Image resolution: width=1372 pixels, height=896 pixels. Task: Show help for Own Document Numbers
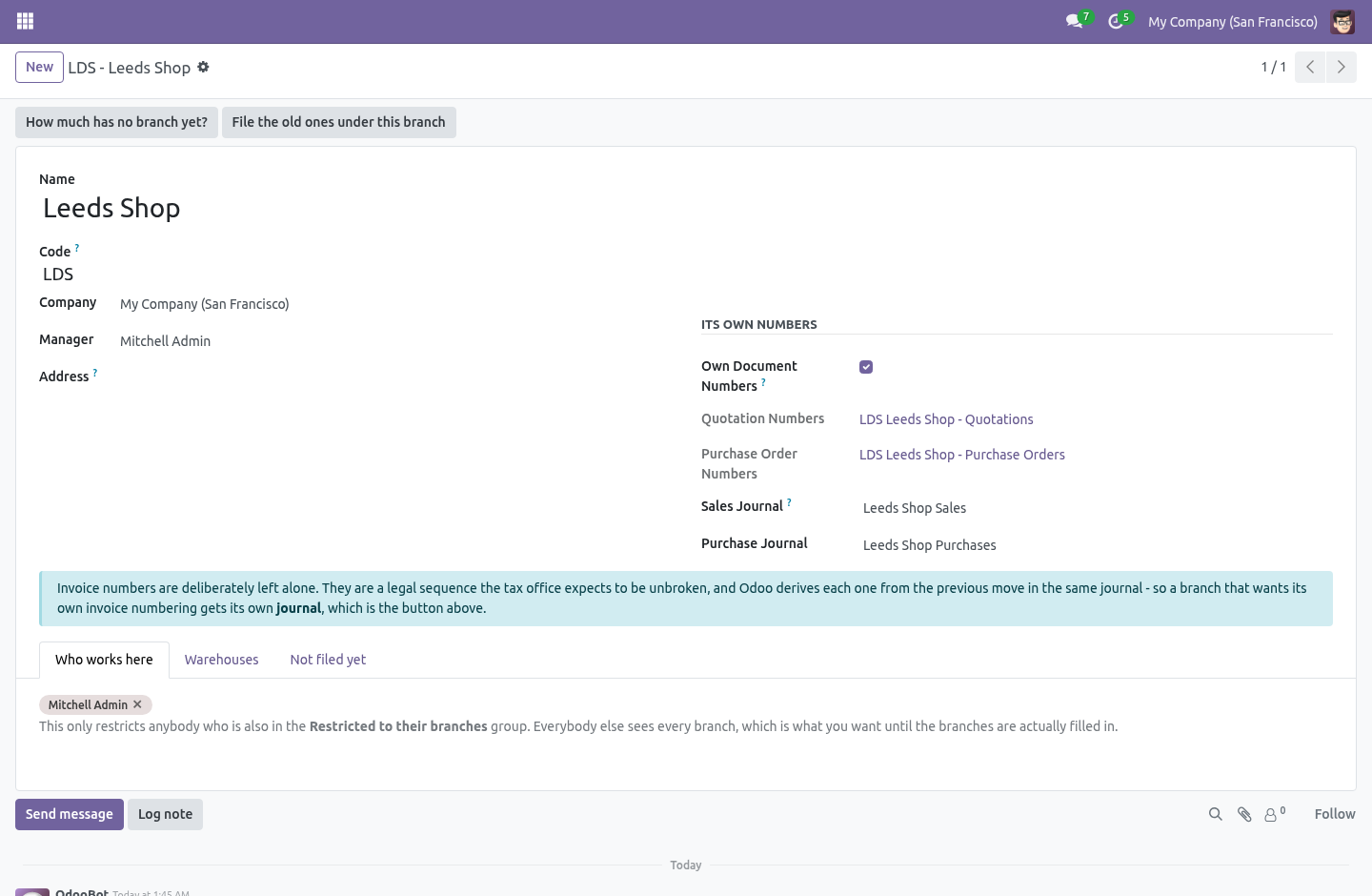click(763, 382)
